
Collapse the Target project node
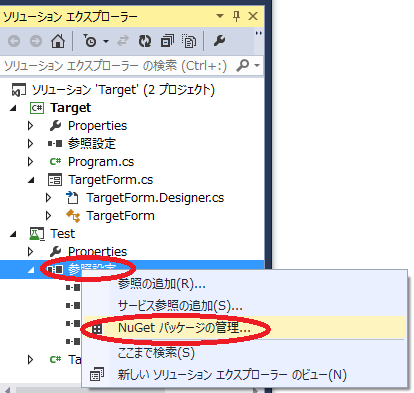(13, 108)
